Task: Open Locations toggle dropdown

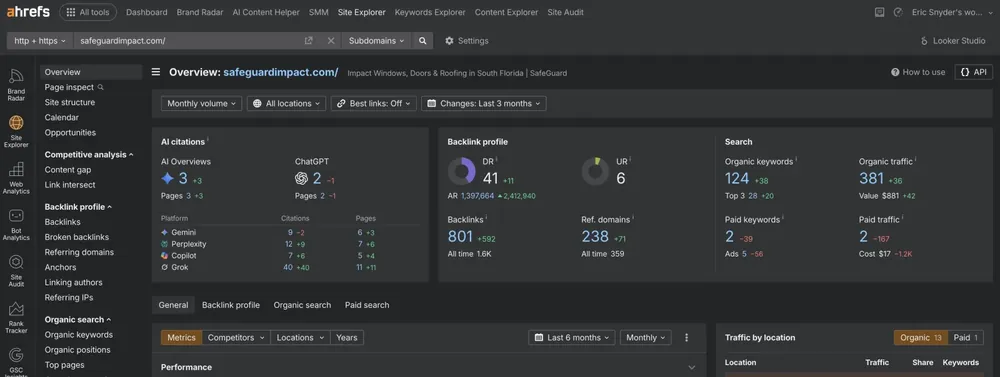Action: pyautogui.click(x=300, y=337)
